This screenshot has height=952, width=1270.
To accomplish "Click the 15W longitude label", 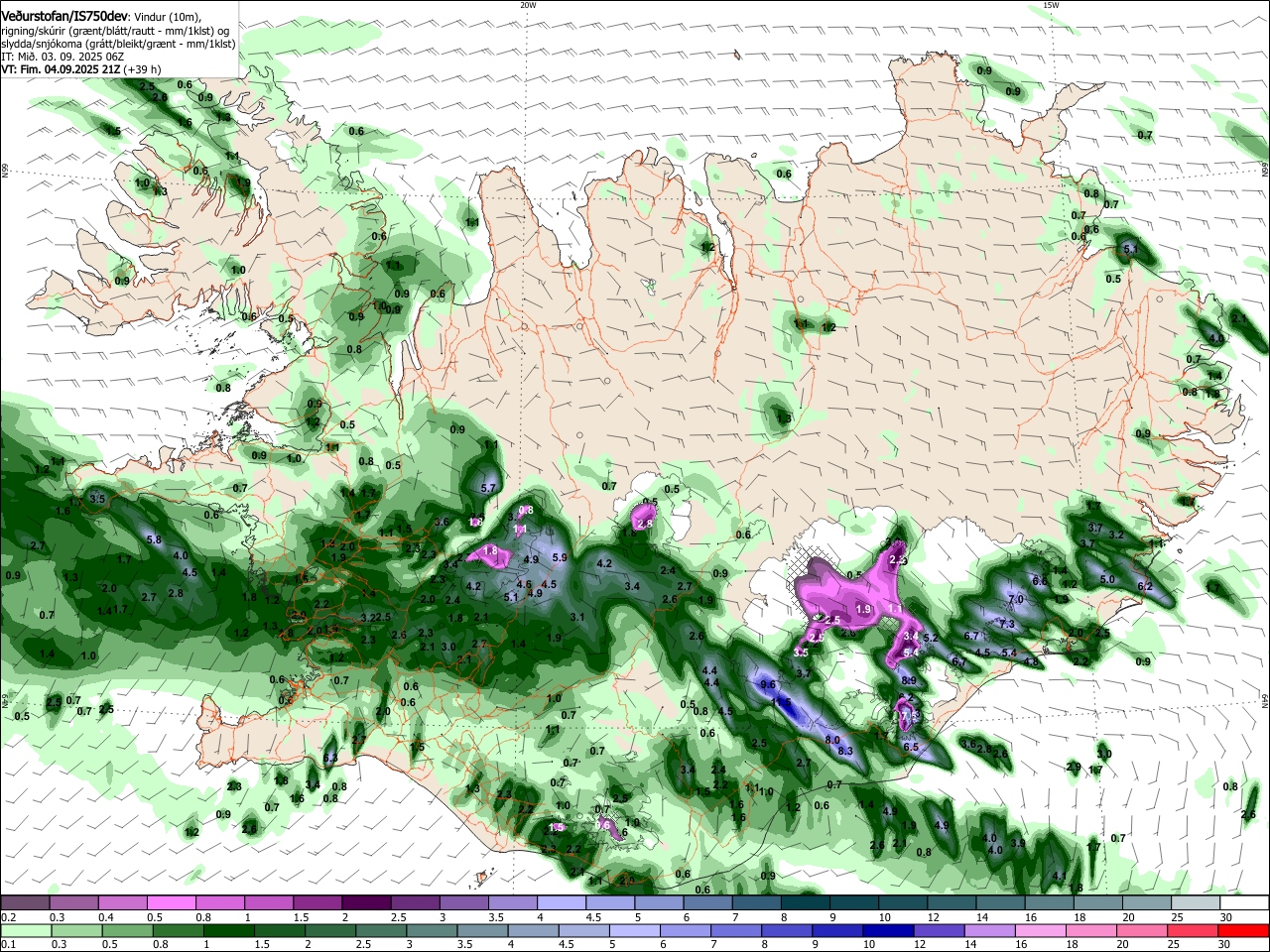I will click(x=1051, y=5).
